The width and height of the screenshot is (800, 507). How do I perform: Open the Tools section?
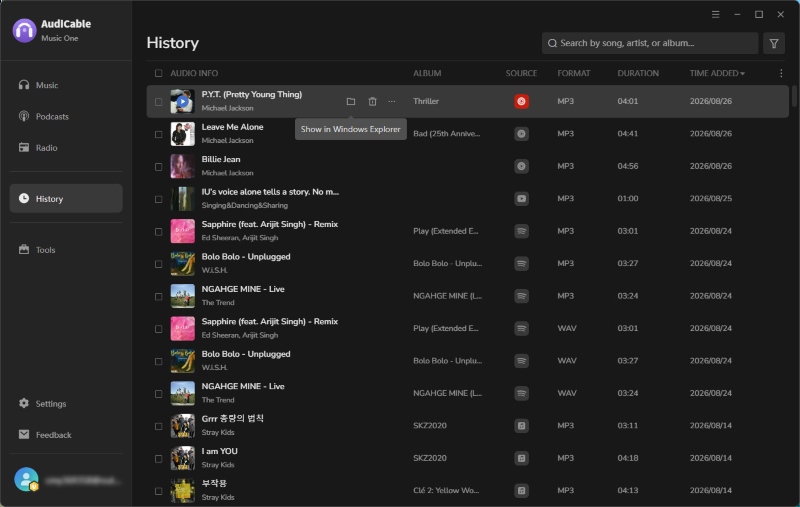pos(66,249)
